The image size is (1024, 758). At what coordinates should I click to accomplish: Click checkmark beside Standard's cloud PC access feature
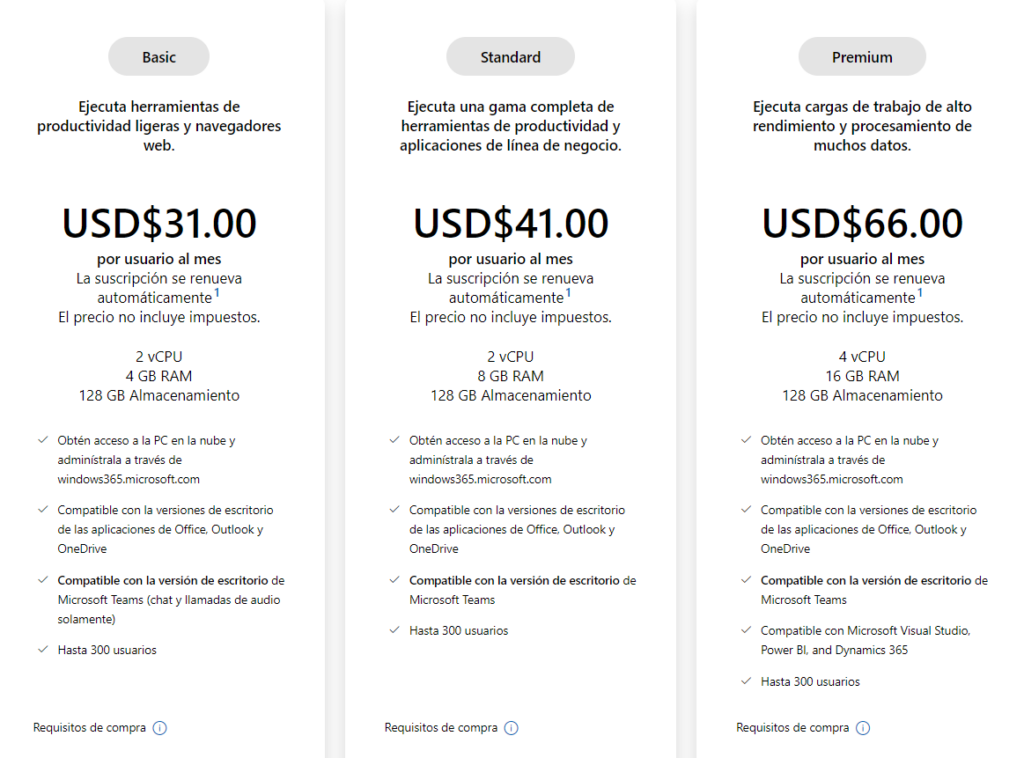(x=394, y=440)
